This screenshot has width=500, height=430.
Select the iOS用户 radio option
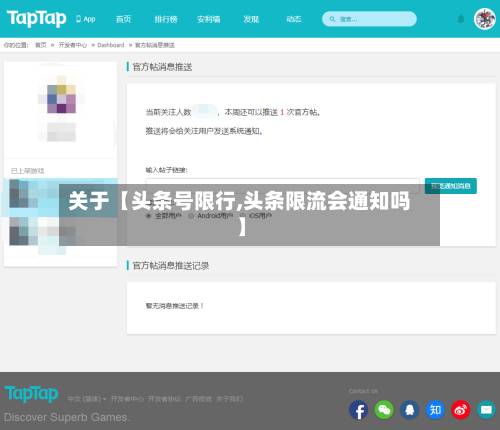(243, 216)
